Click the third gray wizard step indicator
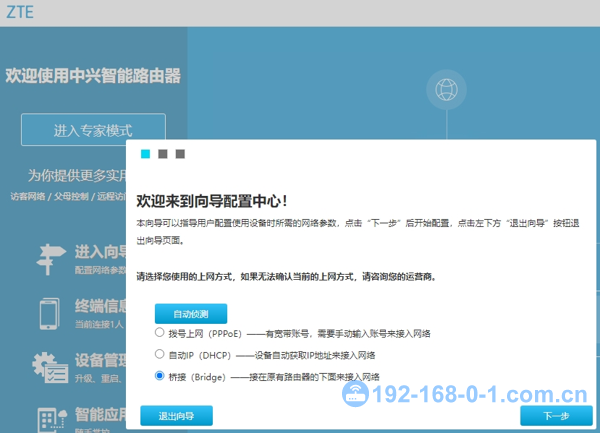This screenshot has width=600, height=433. (180, 154)
